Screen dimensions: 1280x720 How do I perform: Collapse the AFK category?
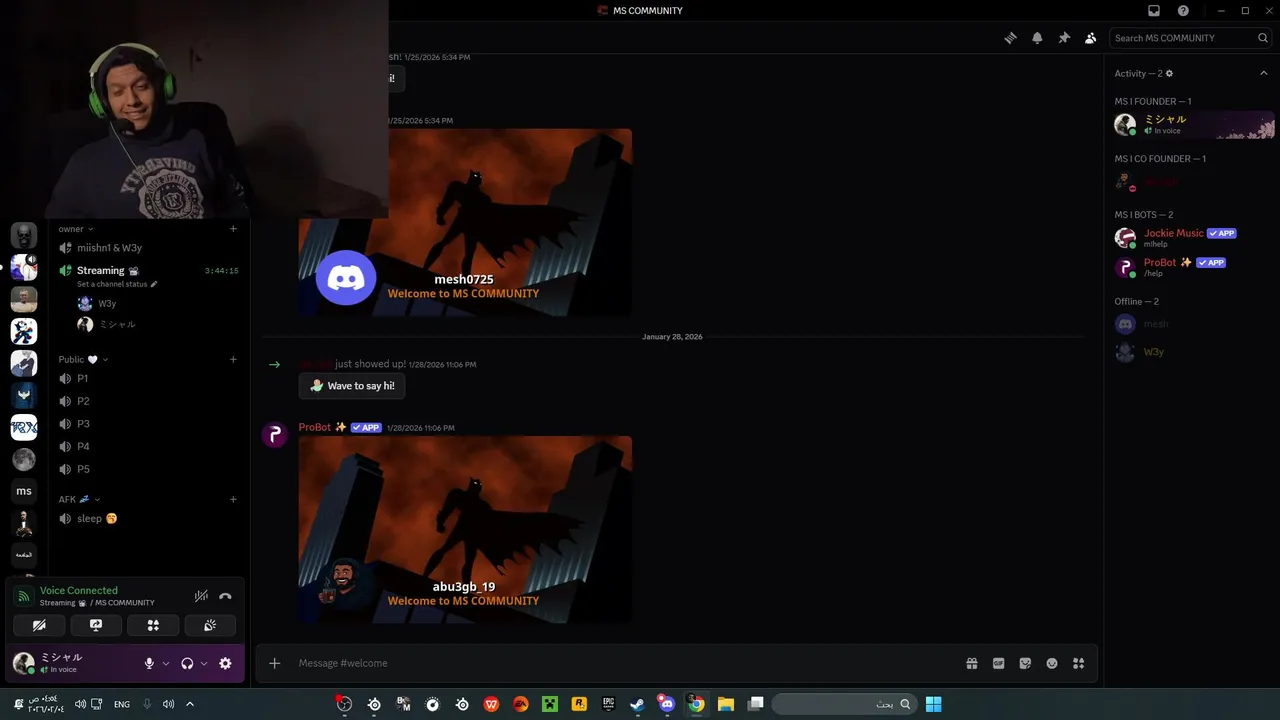(79, 499)
